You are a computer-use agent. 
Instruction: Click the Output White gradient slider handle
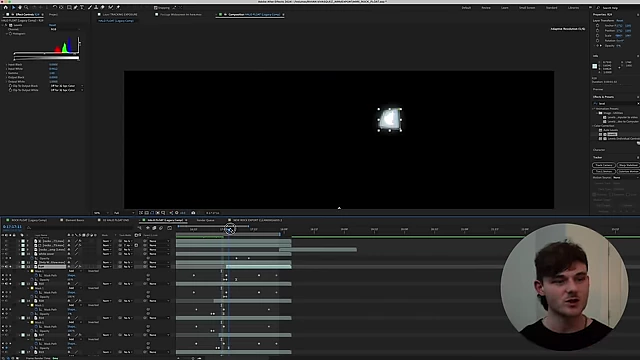point(78,60)
